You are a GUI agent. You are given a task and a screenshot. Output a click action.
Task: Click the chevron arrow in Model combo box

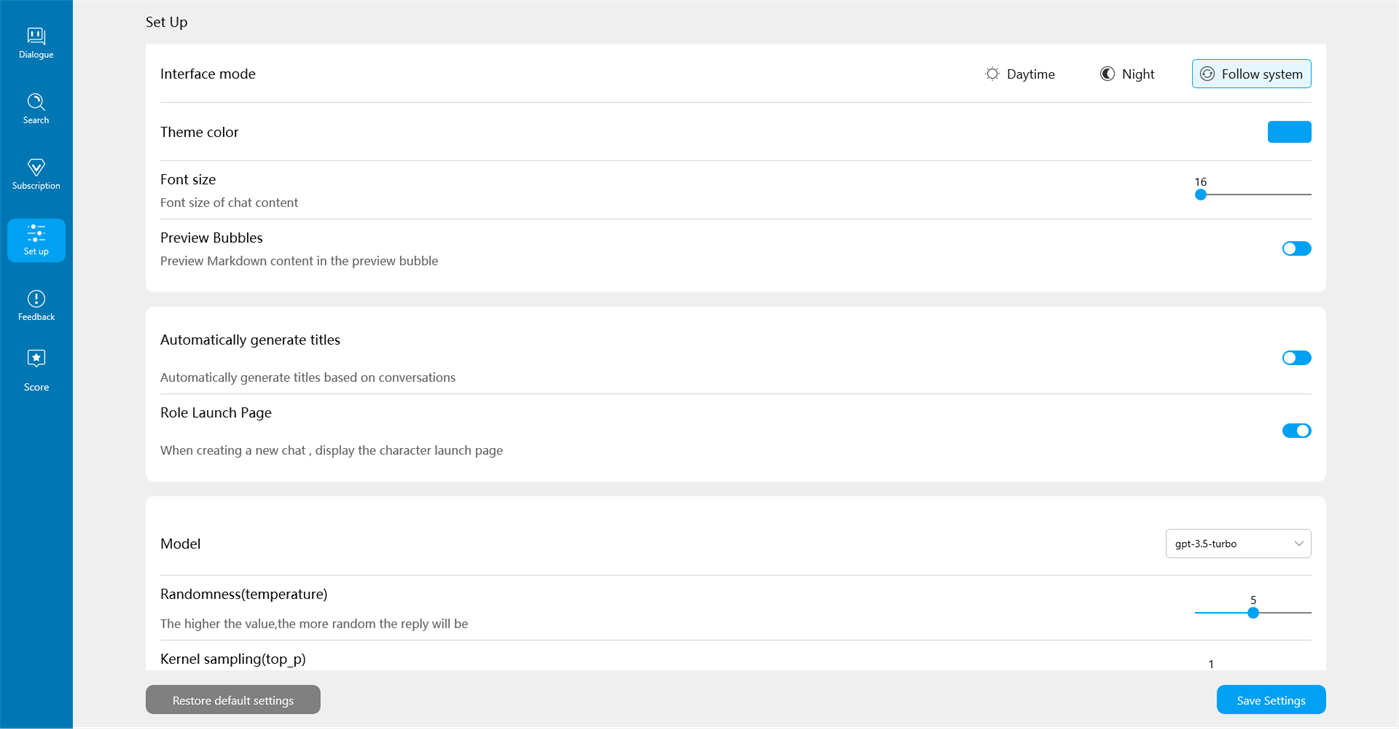coord(1298,544)
